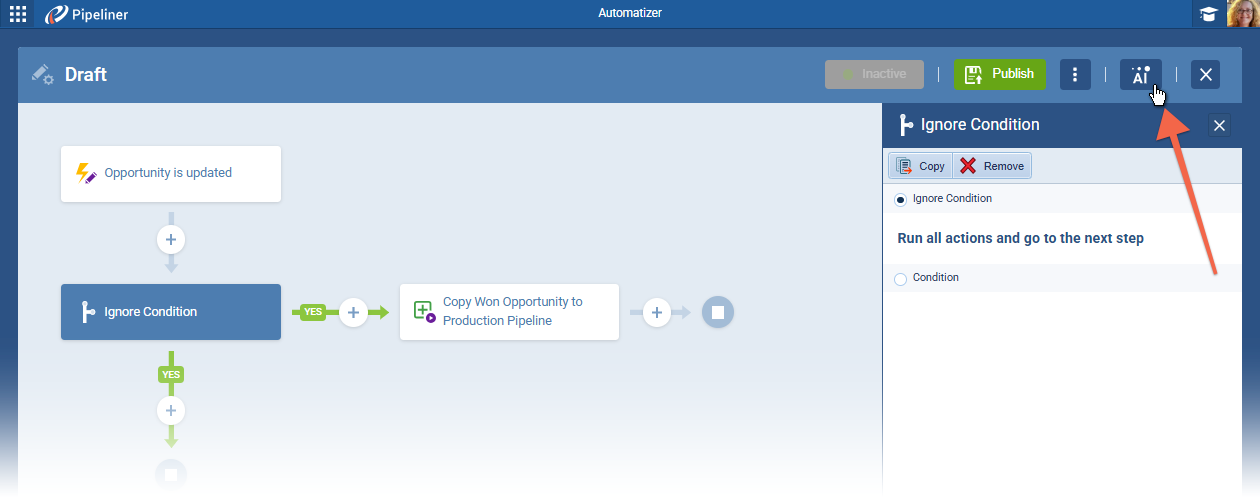1260x497 pixels.
Task: Select the Opportunity is updated trigger node
Action: click(x=171, y=173)
